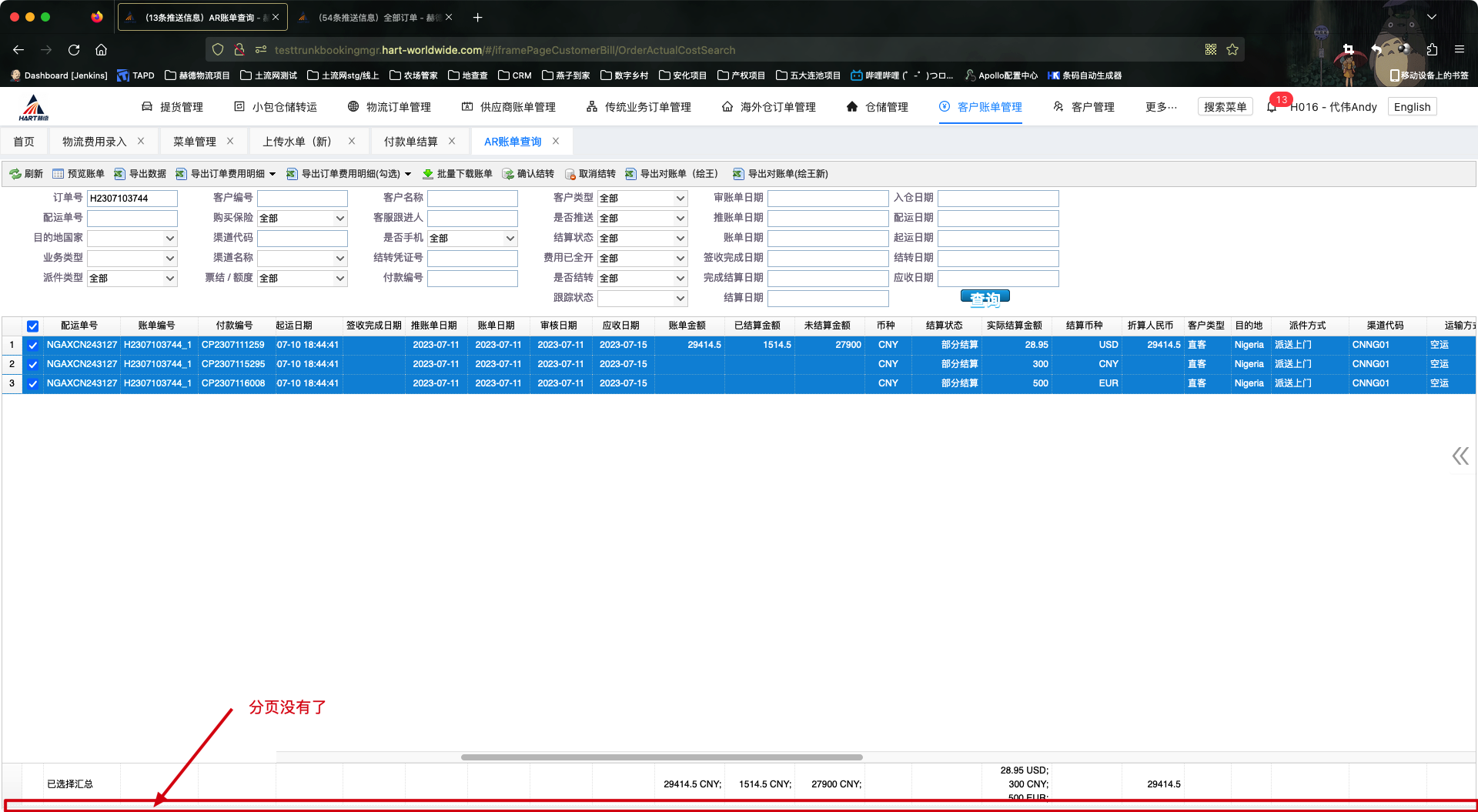Click the 确认结转 confirm icon
The height and width of the screenshot is (812, 1478).
coord(508,174)
